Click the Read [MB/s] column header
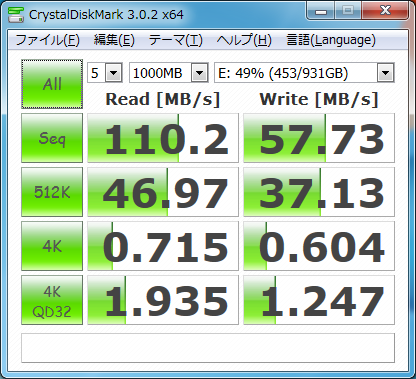This screenshot has height=379, width=416. tap(163, 99)
